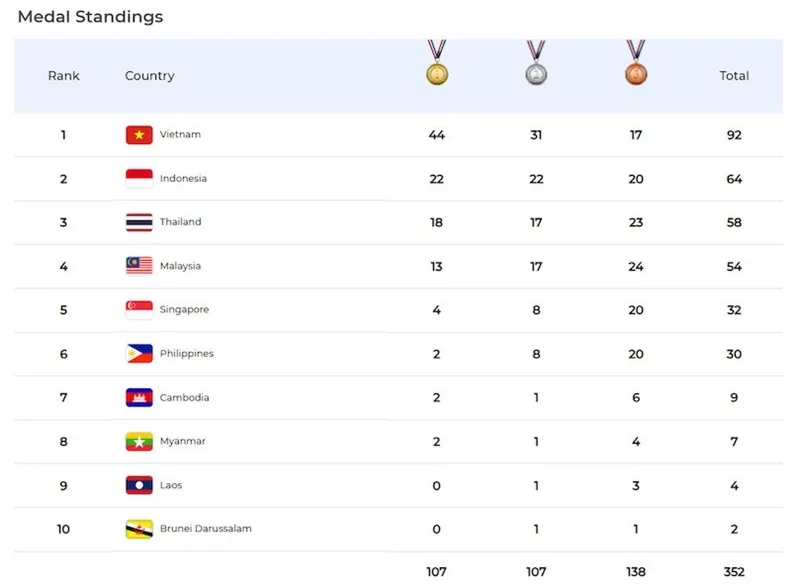800x585 pixels.
Task: Click the silver medal icon
Action: 537,73
